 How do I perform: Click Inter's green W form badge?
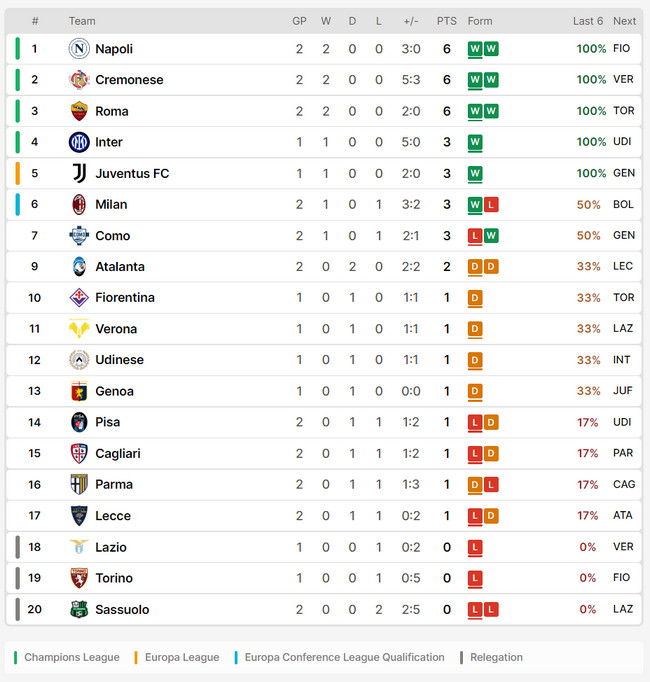(475, 142)
